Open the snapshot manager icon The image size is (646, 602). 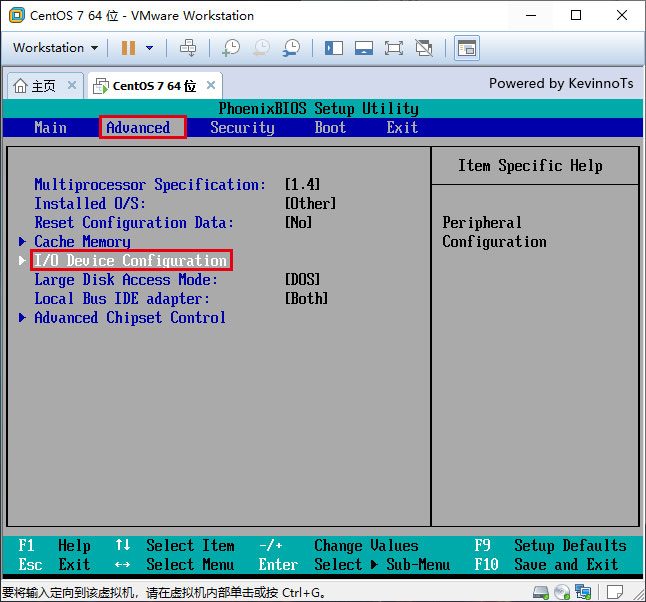point(291,48)
